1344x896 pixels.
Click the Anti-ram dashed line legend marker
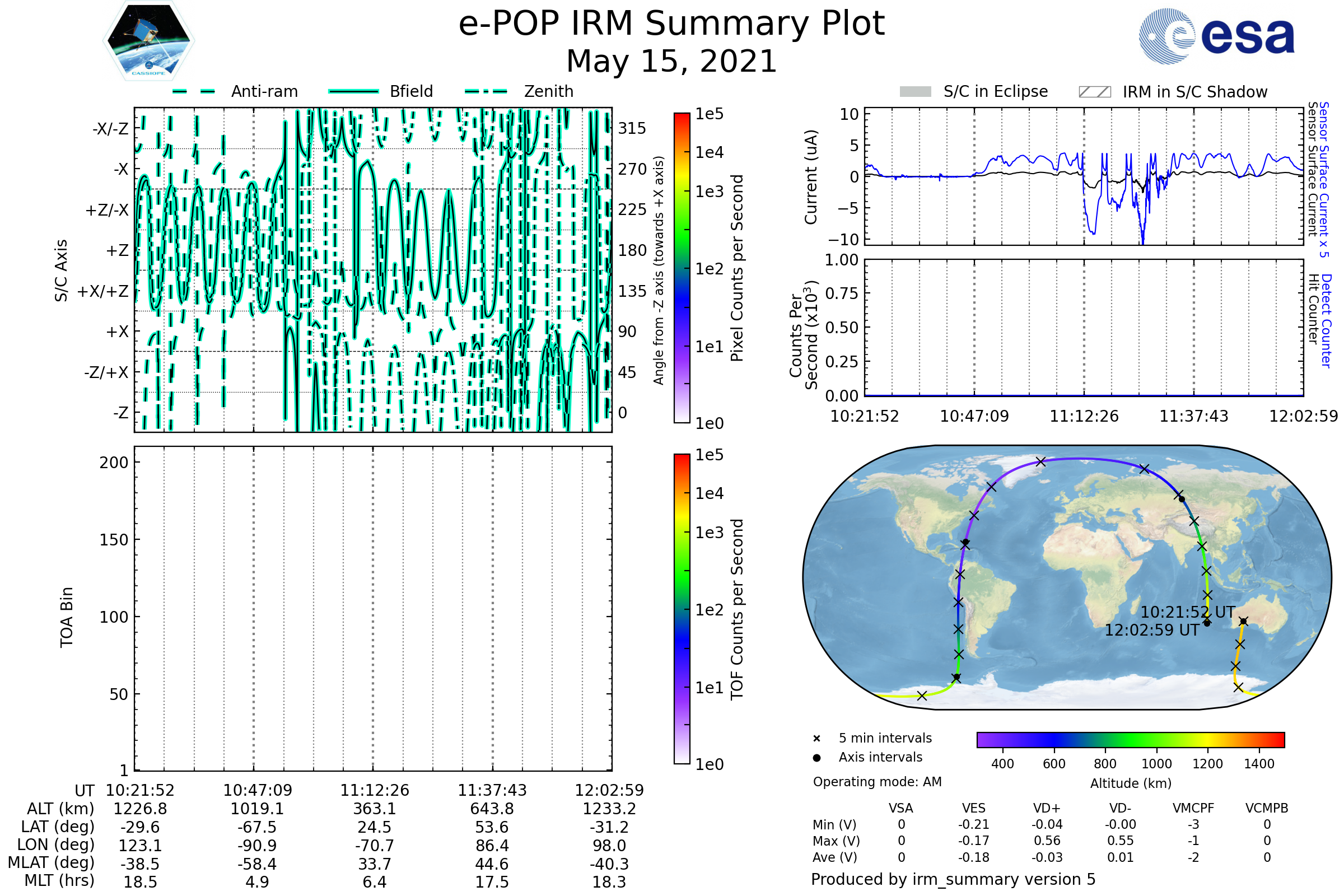coord(194,91)
